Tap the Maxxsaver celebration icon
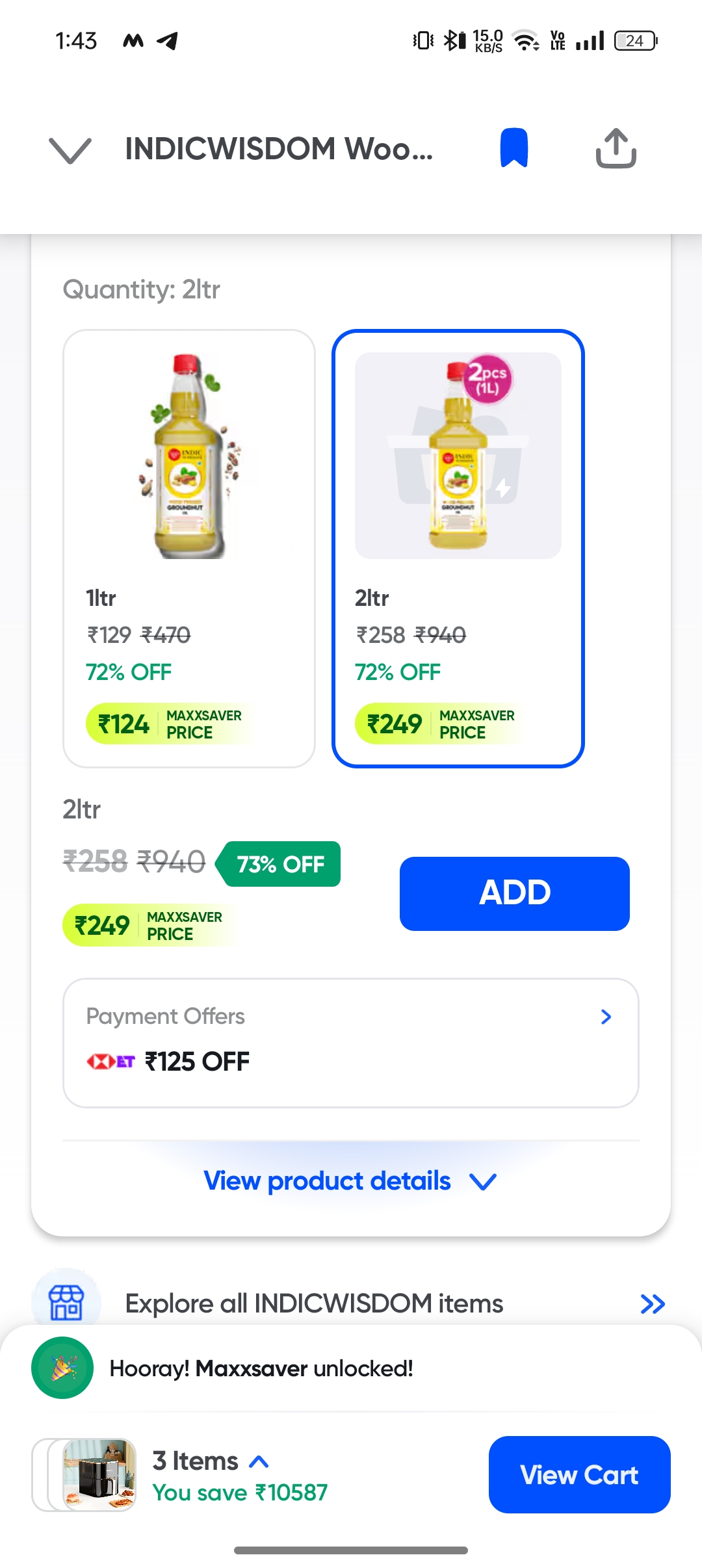The width and height of the screenshot is (702, 1568). (62, 1368)
